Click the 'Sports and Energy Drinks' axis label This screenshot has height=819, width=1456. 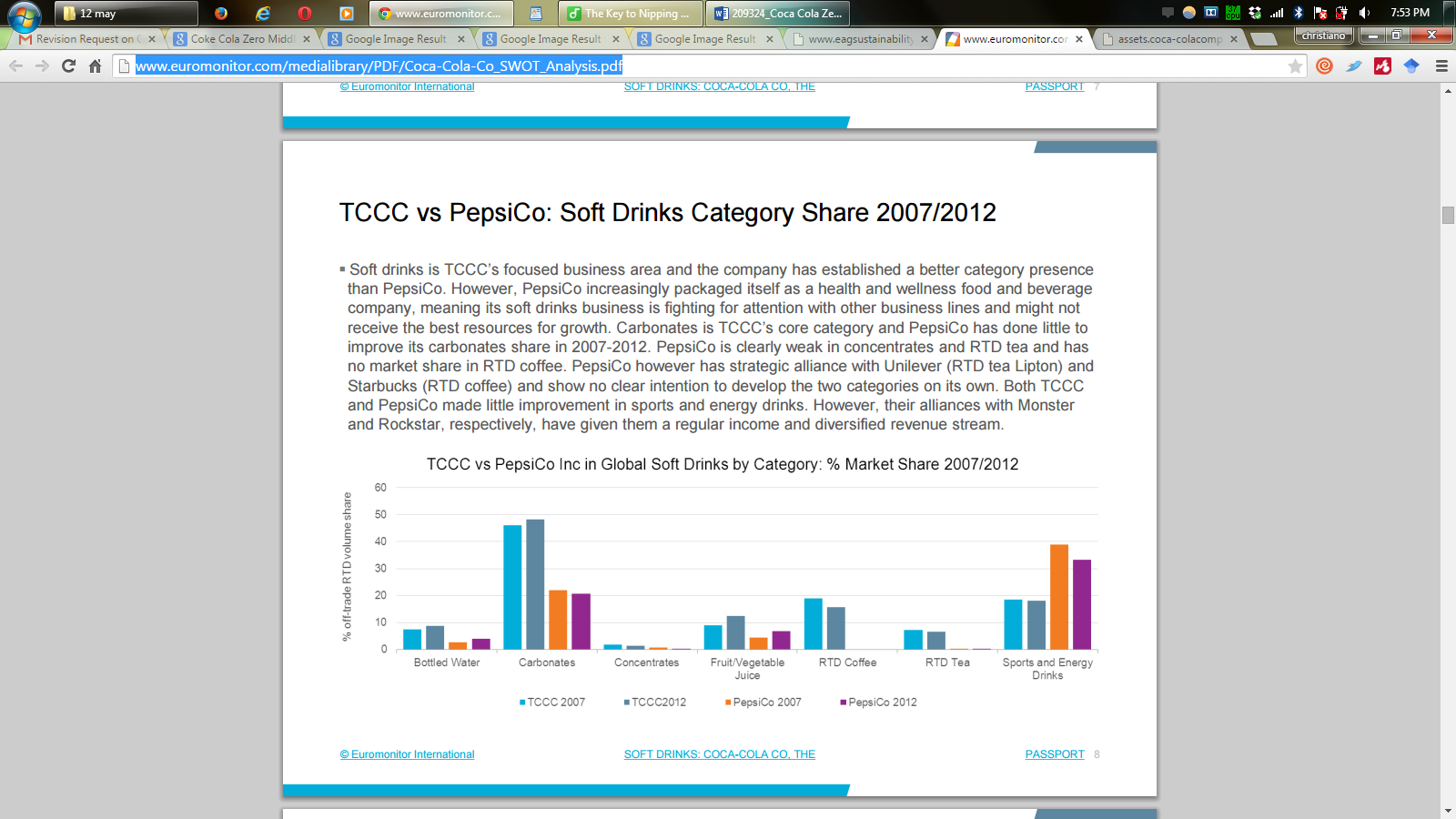coord(1047,669)
